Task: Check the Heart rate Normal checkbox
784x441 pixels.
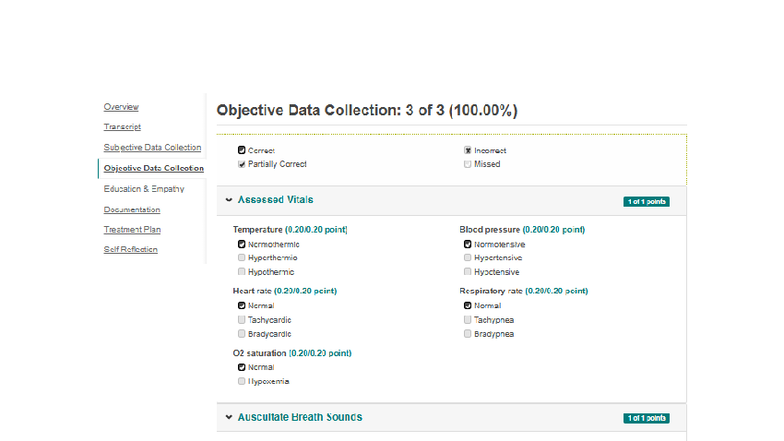Action: 242,306
